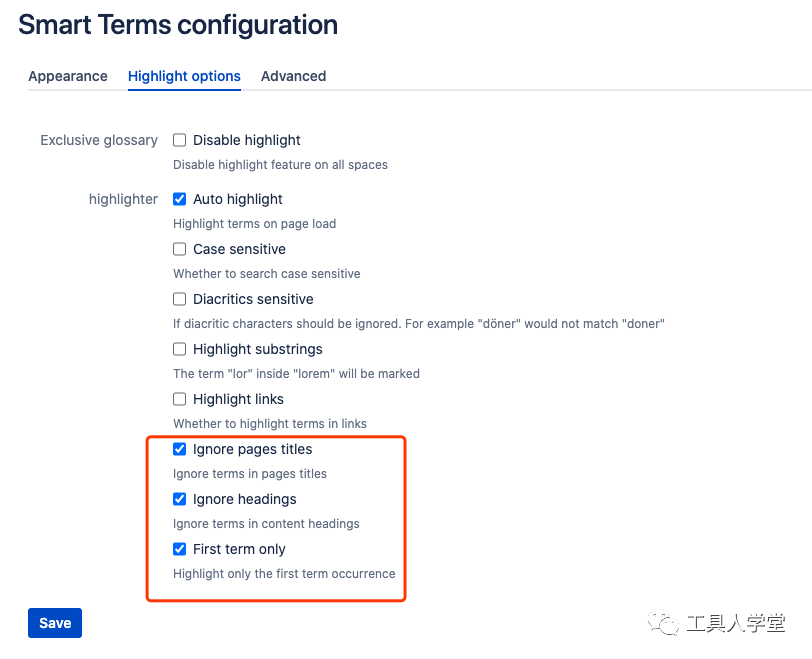The image size is (812, 659).
Task: Uncheck the Auto highlight checkbox
Action: coord(180,199)
